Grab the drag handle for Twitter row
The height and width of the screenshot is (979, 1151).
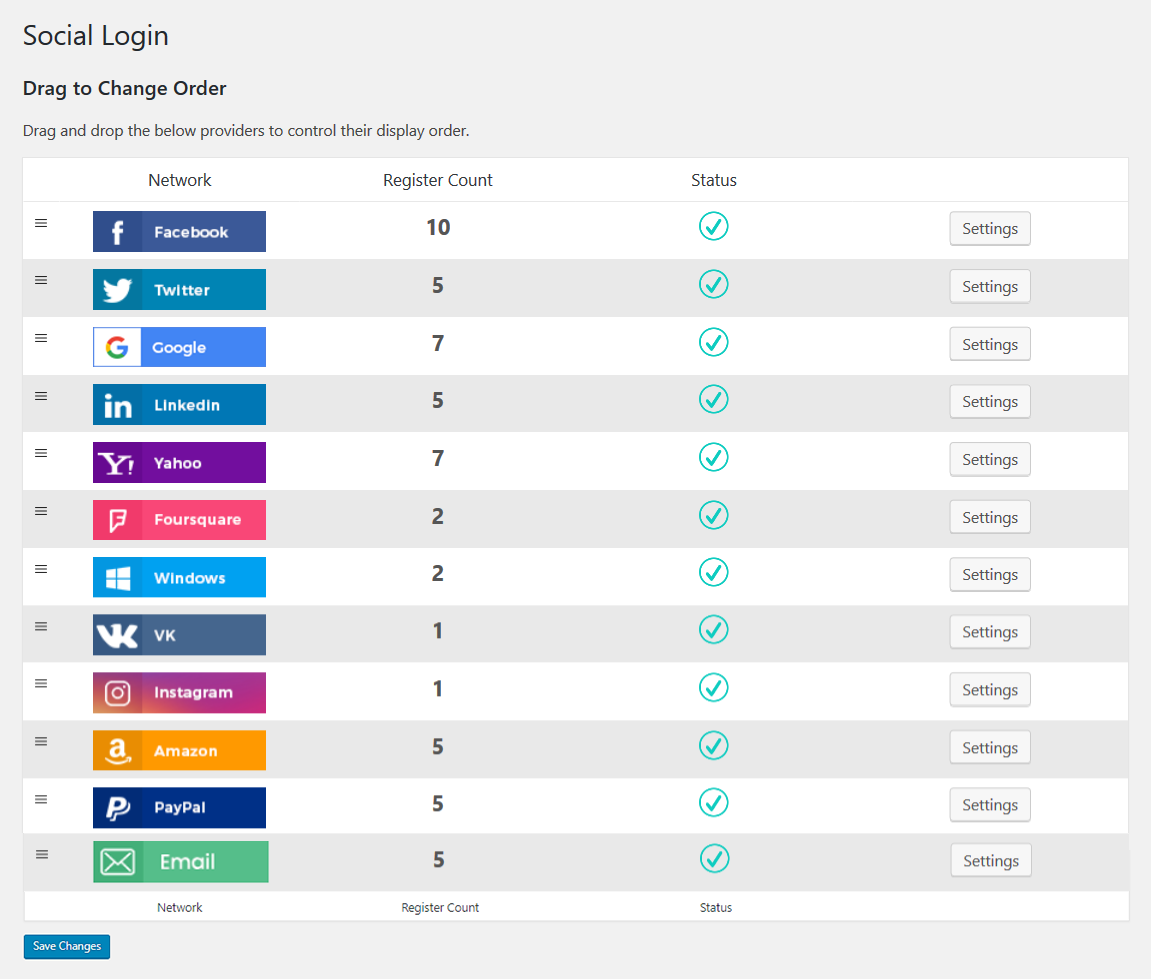[41, 280]
